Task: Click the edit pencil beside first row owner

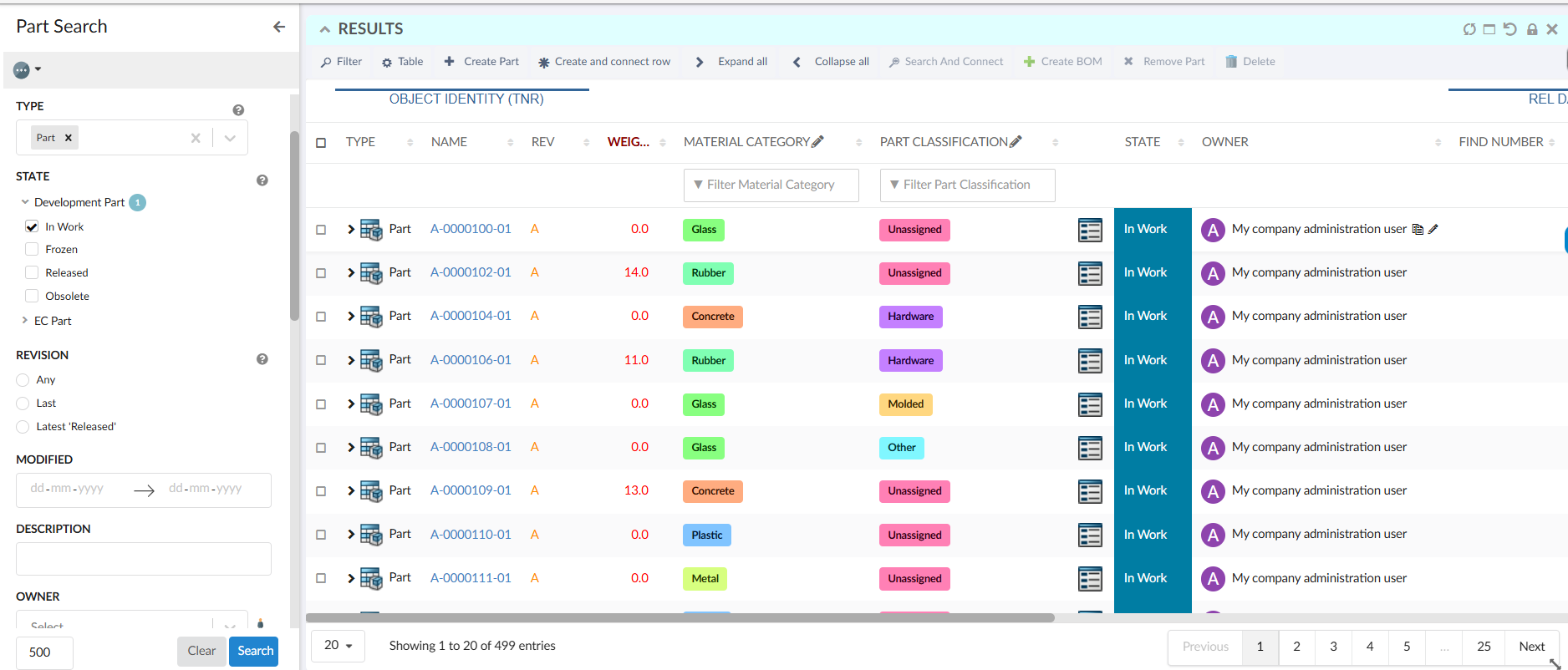Action: click(1433, 229)
